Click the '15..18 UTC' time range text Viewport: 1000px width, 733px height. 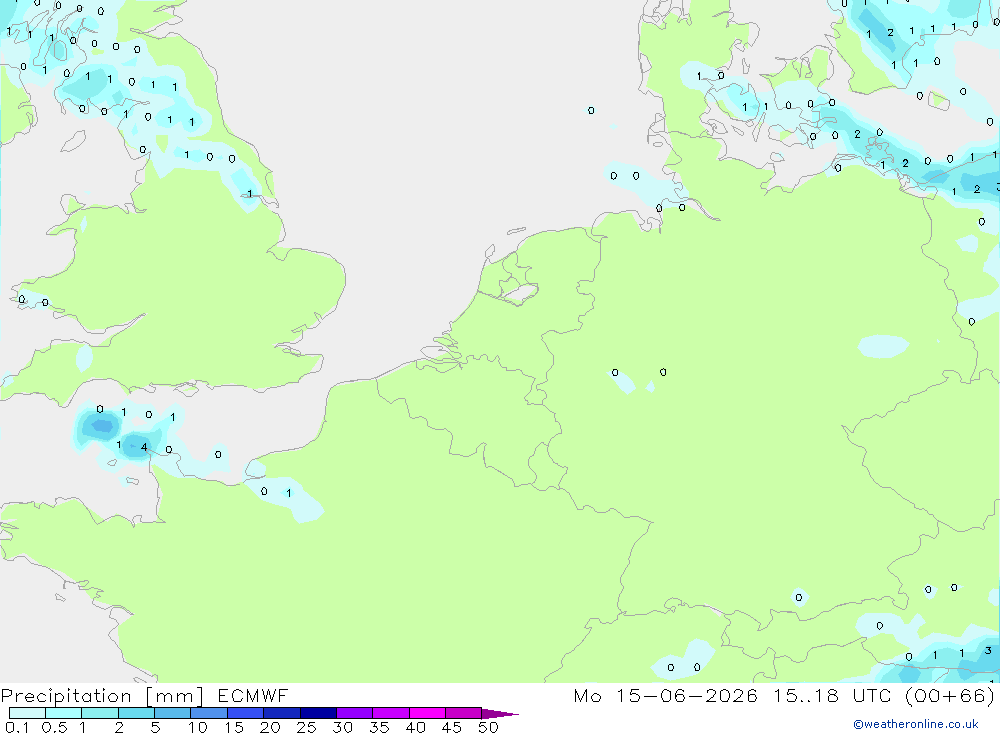[x=832, y=695]
